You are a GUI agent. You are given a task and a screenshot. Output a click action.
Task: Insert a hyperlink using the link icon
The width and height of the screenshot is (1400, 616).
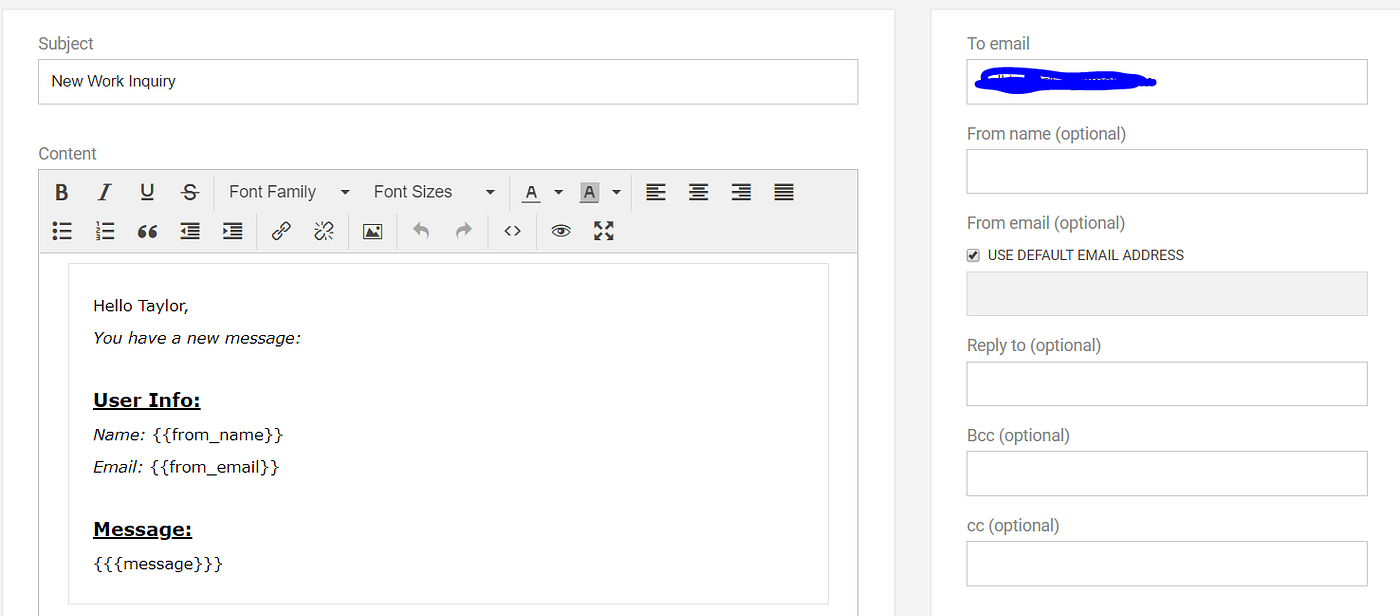coord(280,231)
